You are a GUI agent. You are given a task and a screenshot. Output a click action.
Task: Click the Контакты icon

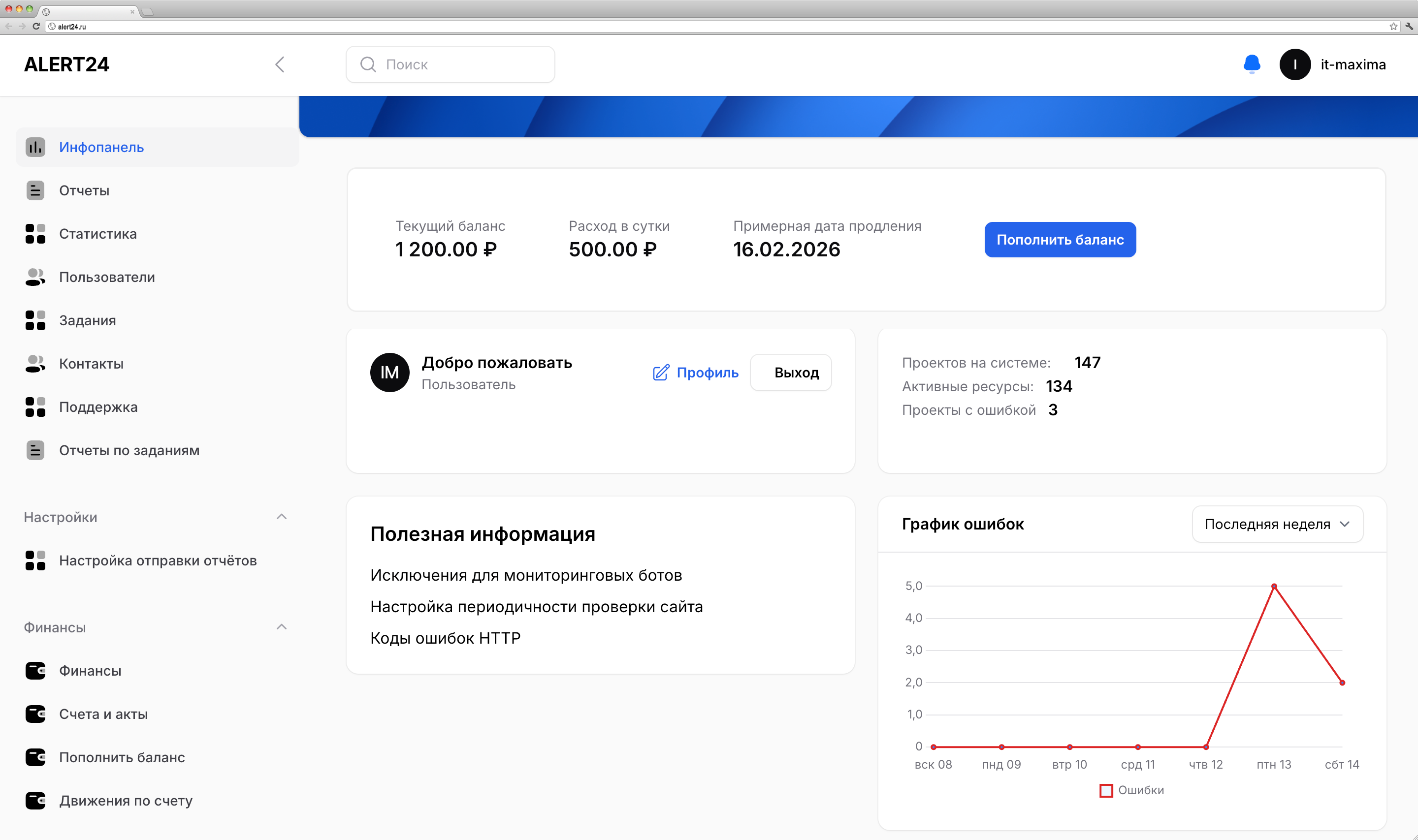(x=35, y=363)
